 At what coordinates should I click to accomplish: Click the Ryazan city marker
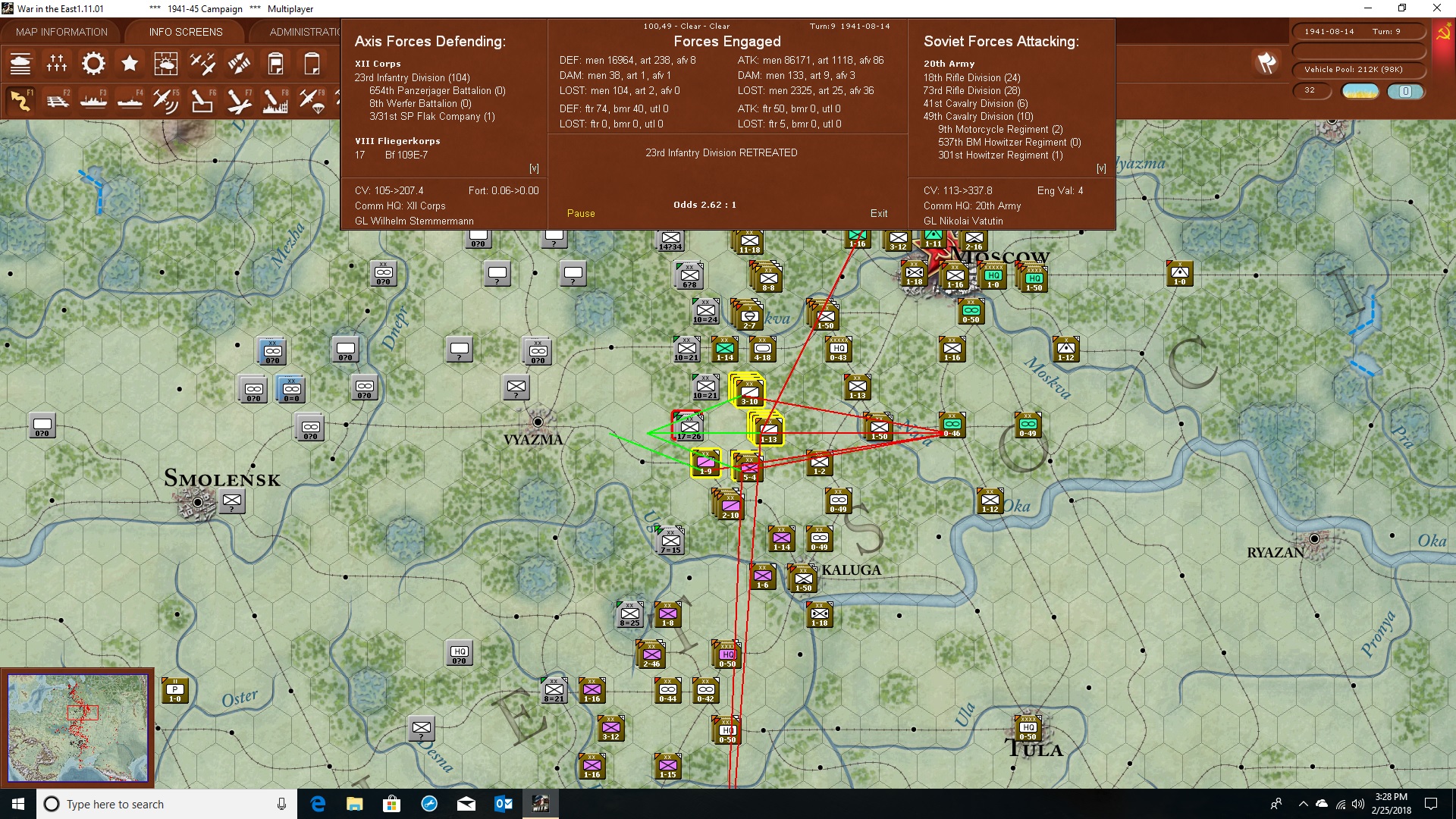[1314, 538]
